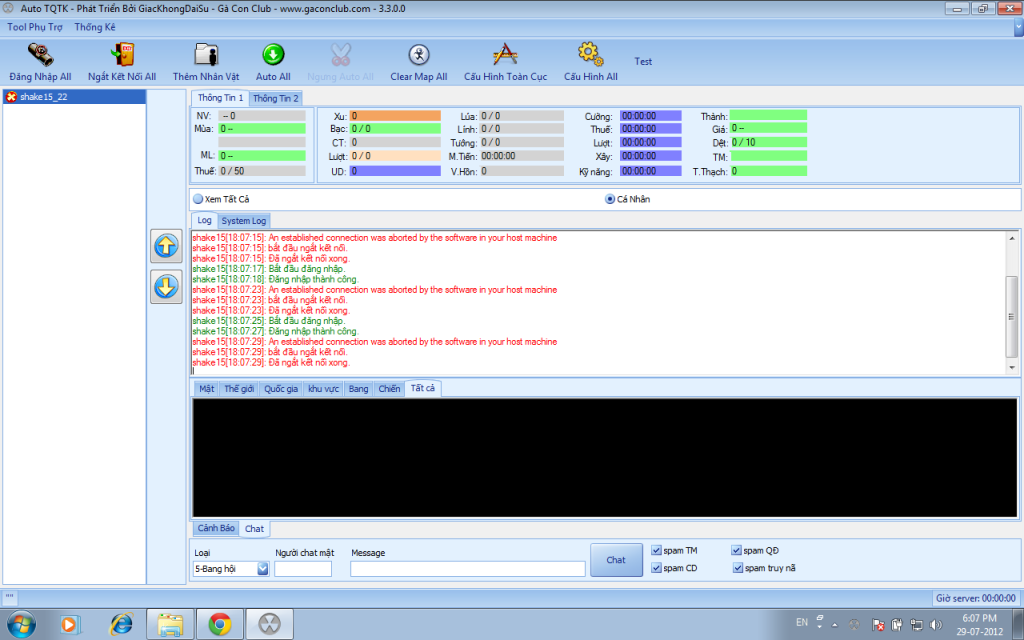Click the red error icon beside shake15_22

[11, 97]
